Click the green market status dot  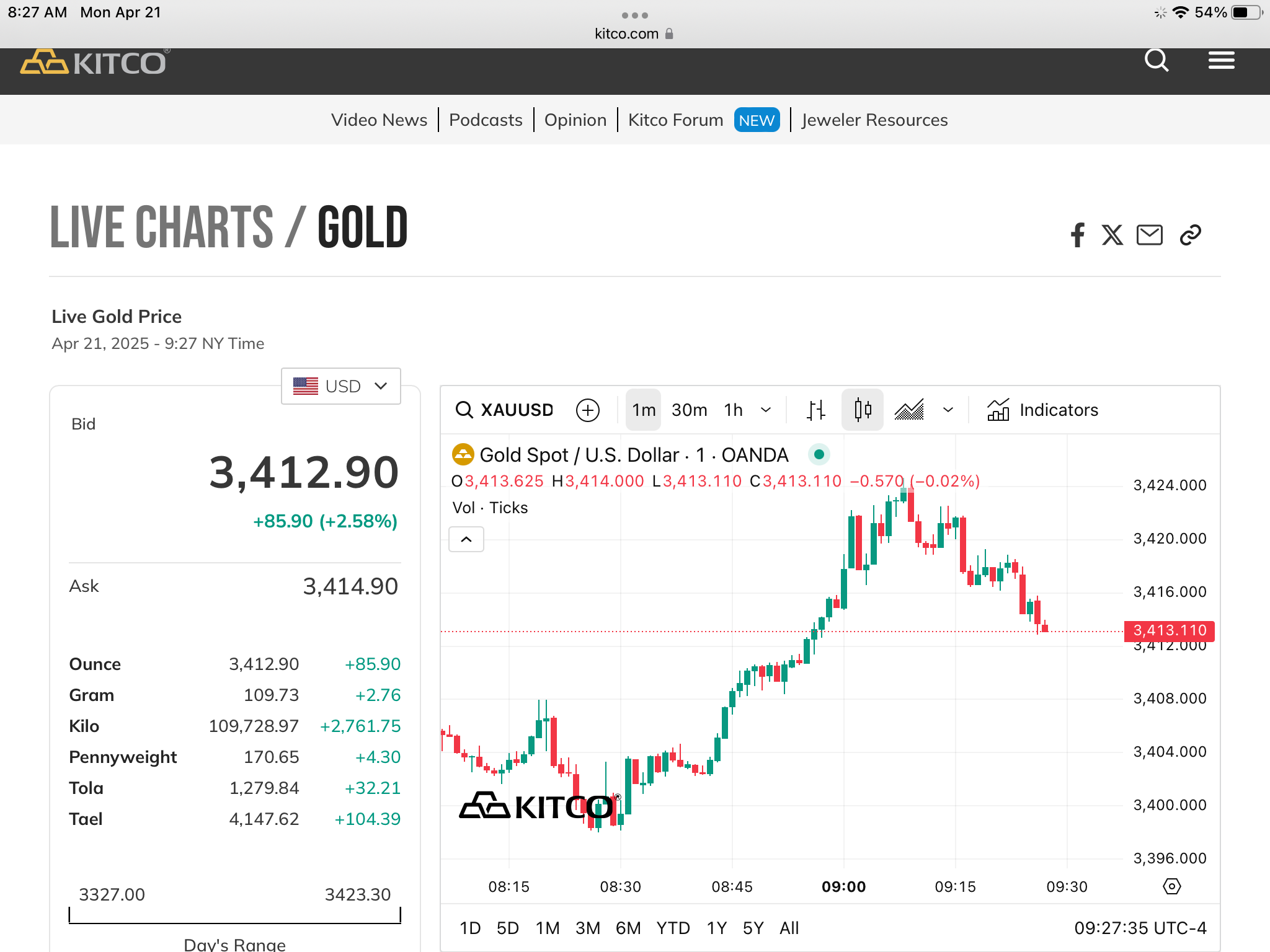click(819, 454)
